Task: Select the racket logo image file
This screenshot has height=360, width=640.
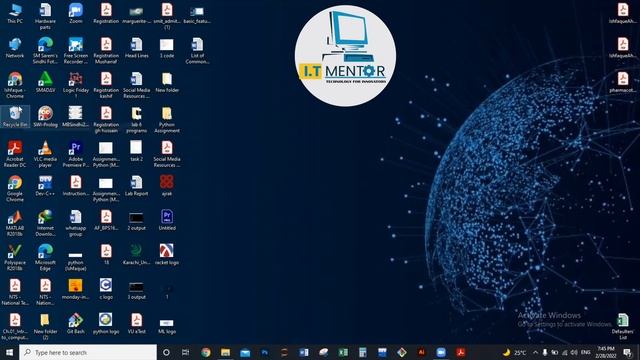Action: click(167, 255)
